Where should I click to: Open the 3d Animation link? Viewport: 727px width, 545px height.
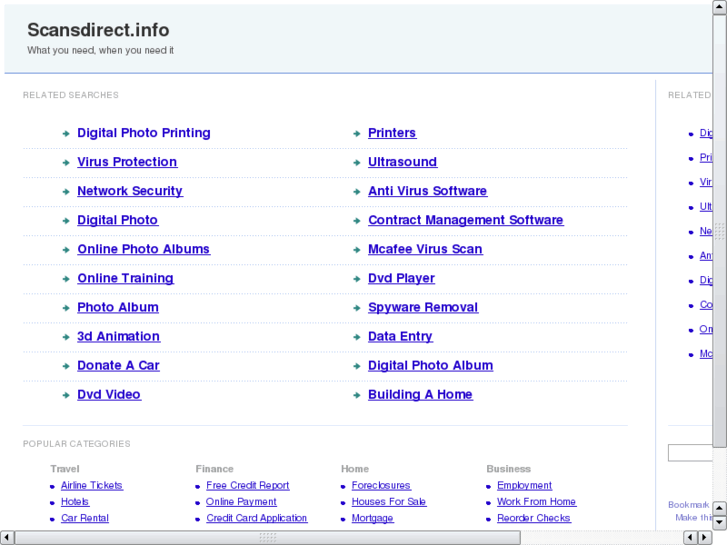pyautogui.click(x=118, y=336)
